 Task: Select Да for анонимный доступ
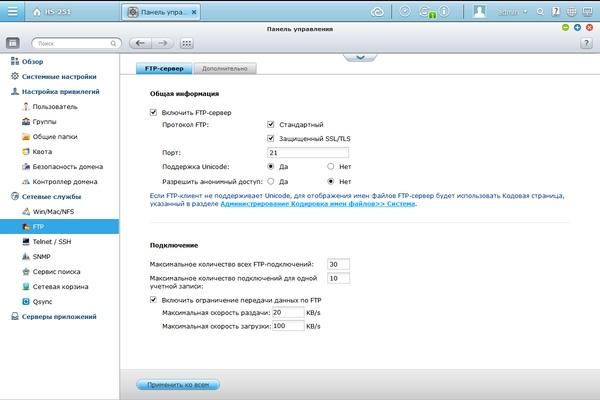pos(271,181)
